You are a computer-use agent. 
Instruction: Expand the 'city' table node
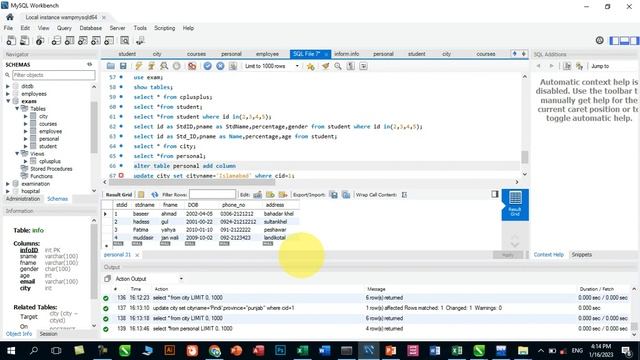[x=25, y=116]
